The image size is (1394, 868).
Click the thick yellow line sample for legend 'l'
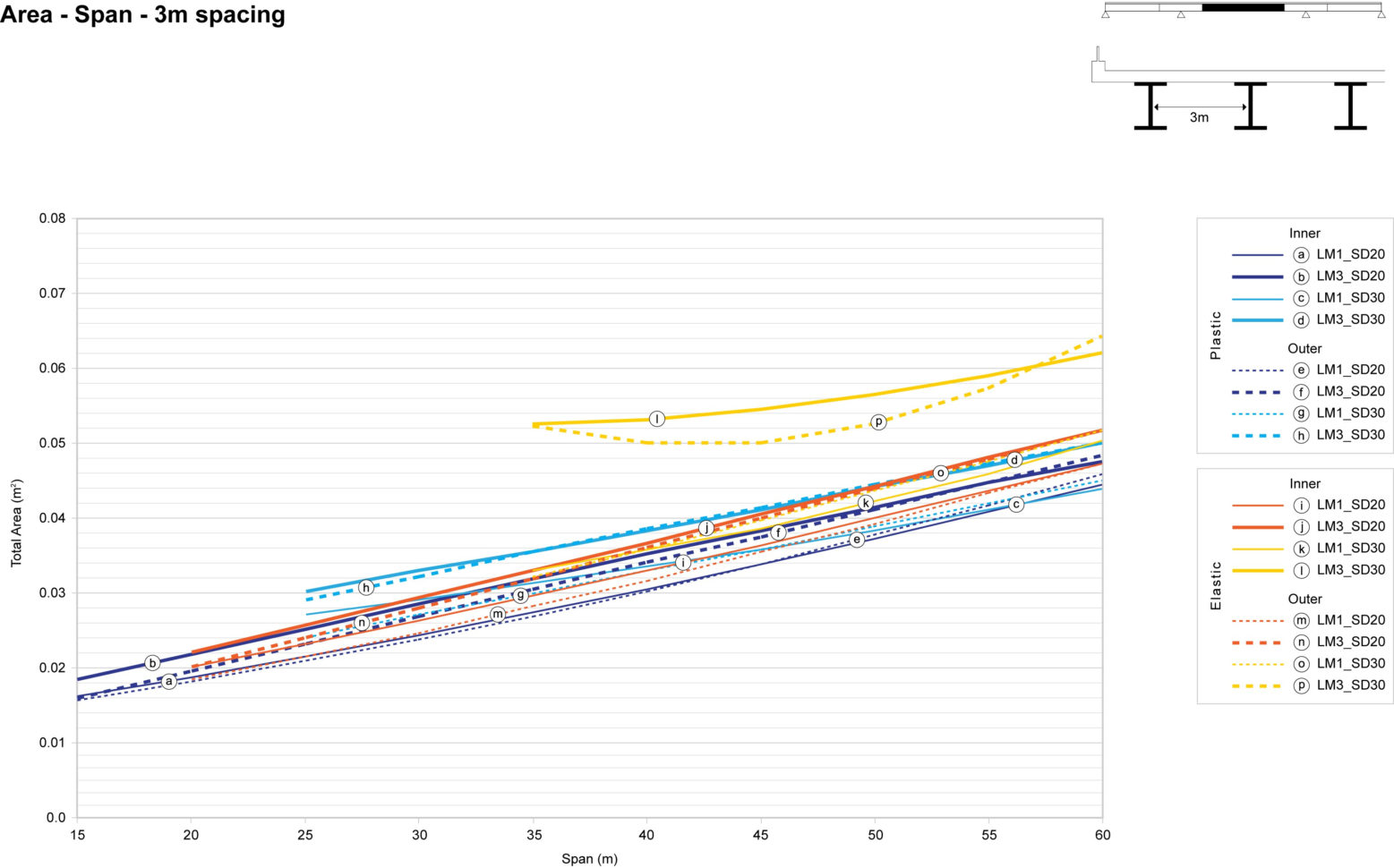click(1257, 570)
